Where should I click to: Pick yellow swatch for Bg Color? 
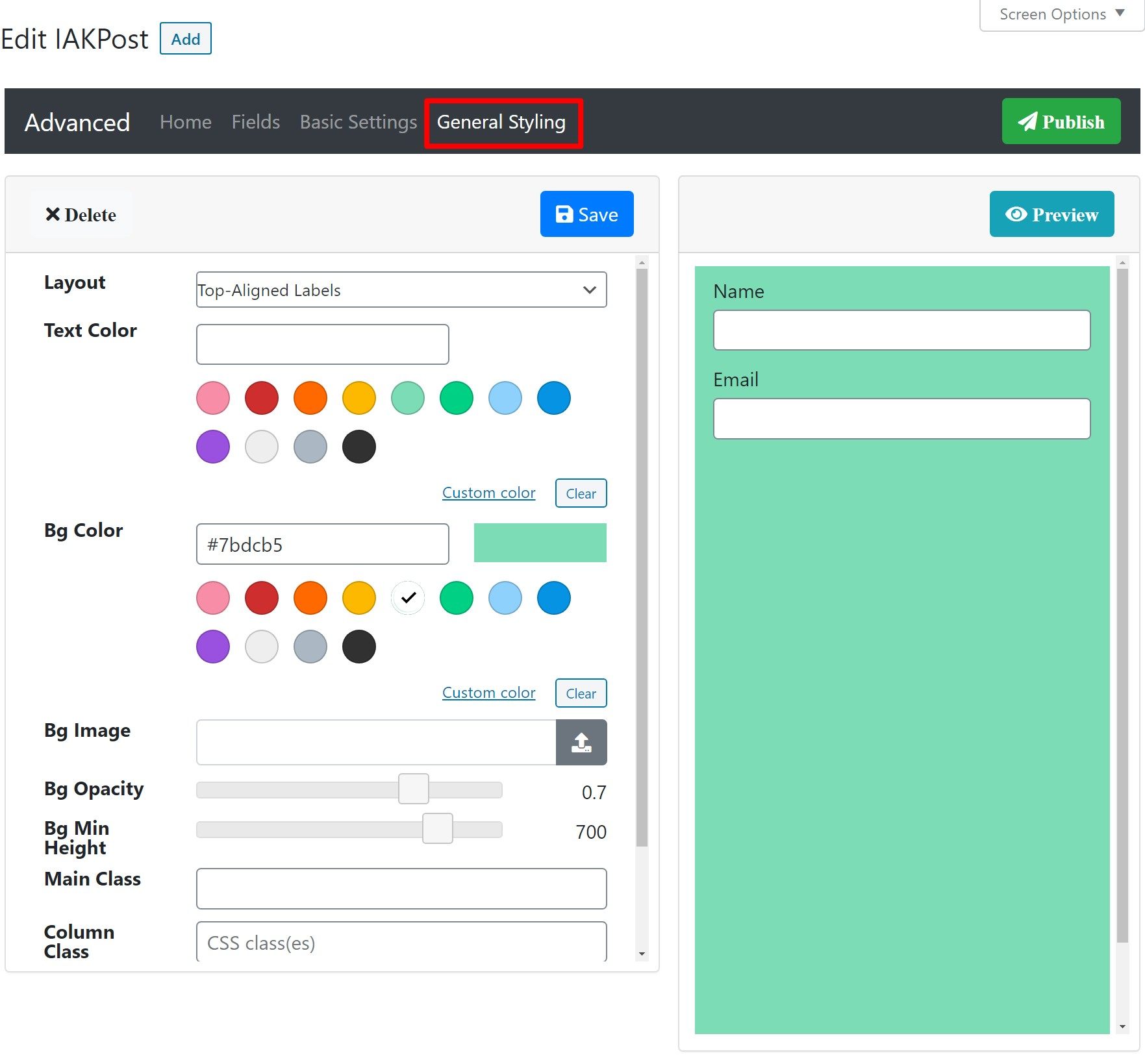[x=359, y=598]
